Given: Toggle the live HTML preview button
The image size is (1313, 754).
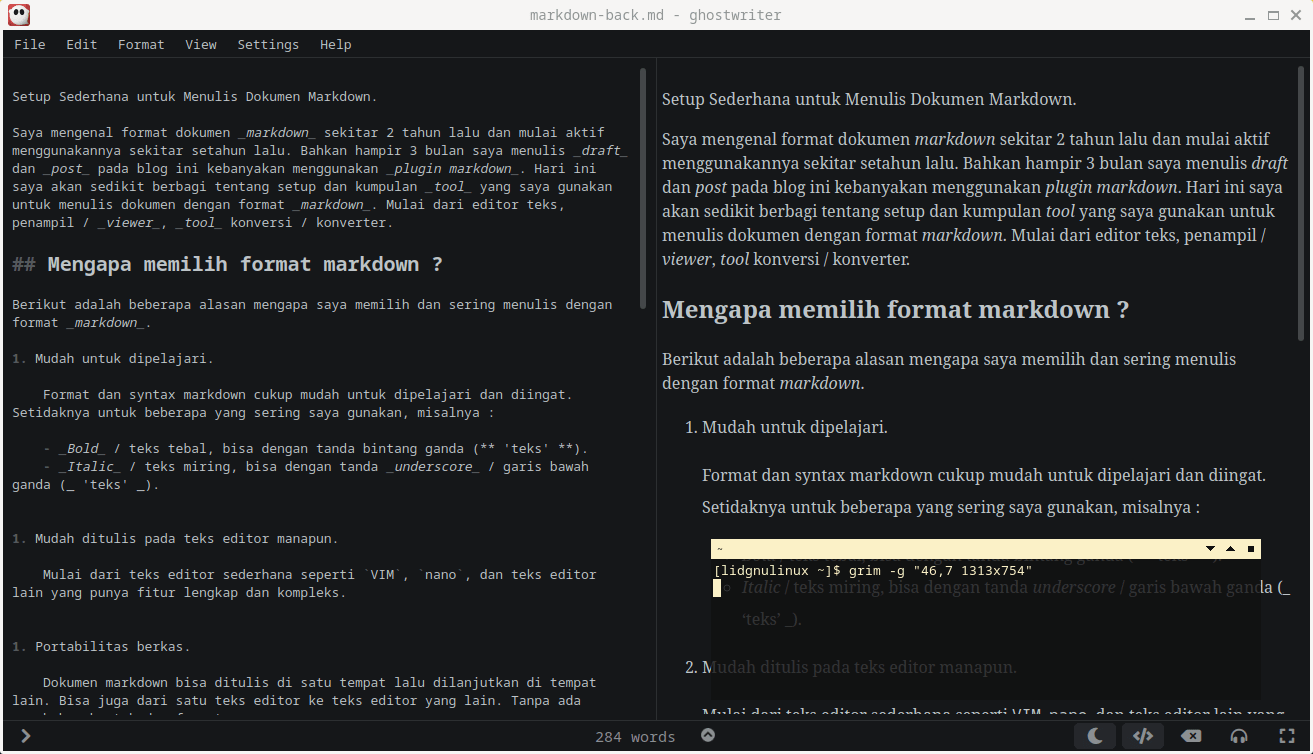Looking at the screenshot, I should (1143, 737).
